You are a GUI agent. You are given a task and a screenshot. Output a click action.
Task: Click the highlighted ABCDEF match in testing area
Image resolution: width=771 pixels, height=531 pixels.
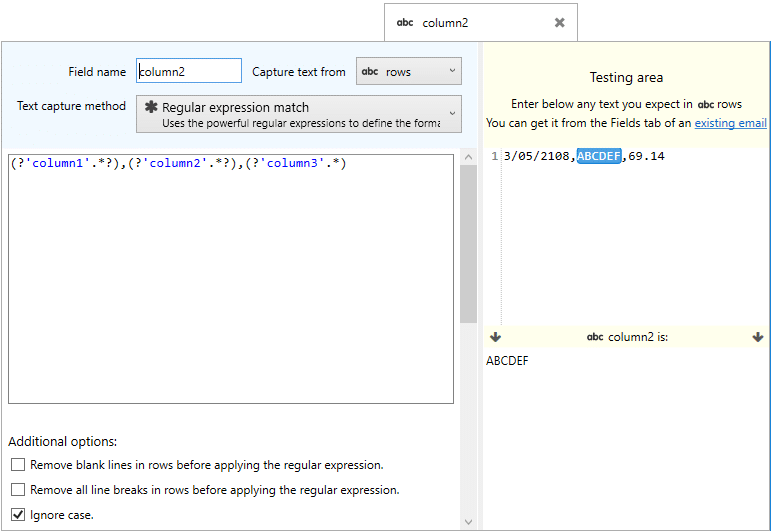coord(598,156)
